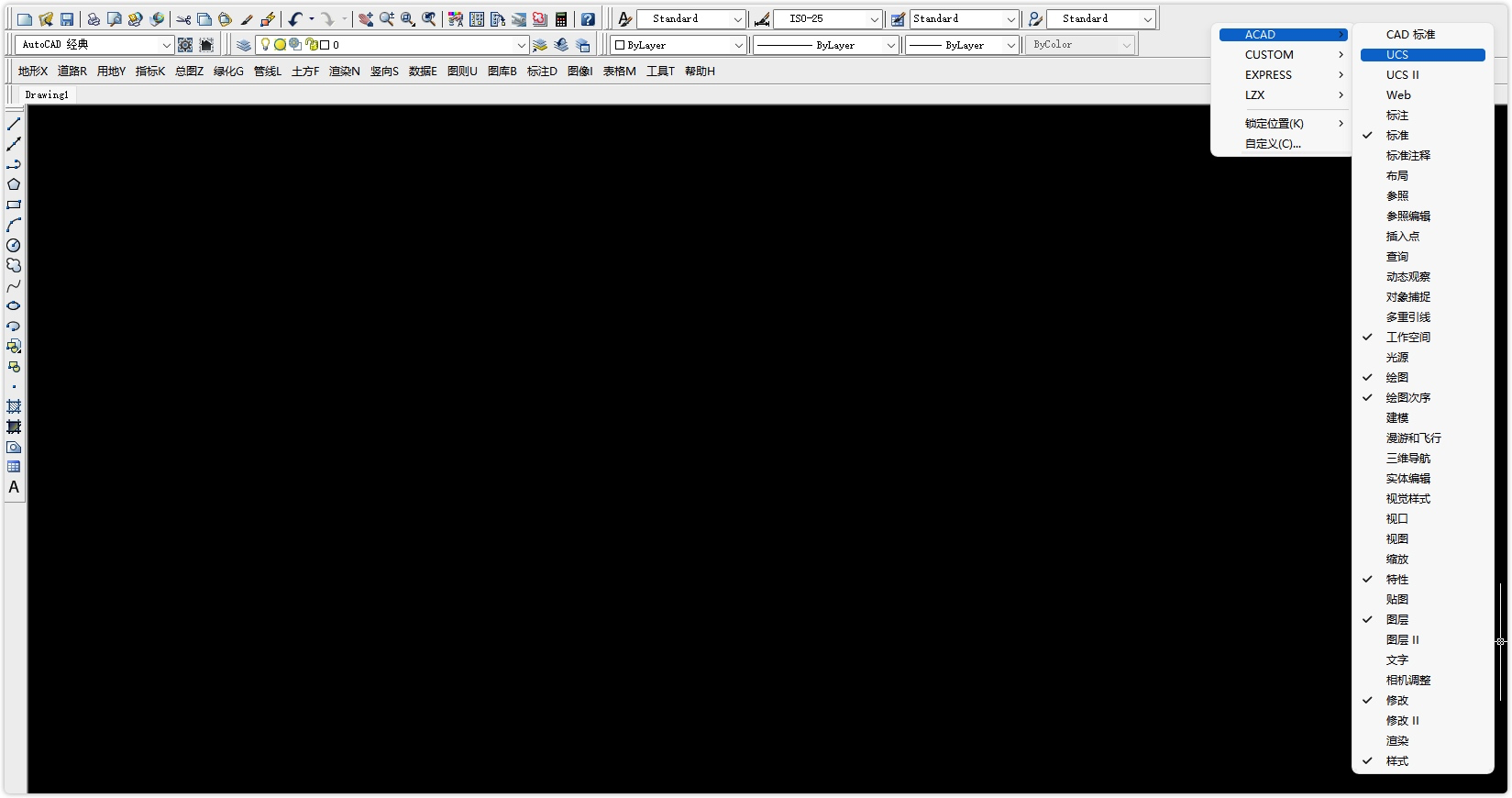
Task: Click the 视觉样式 toolbar entry
Action: [x=1423, y=499]
